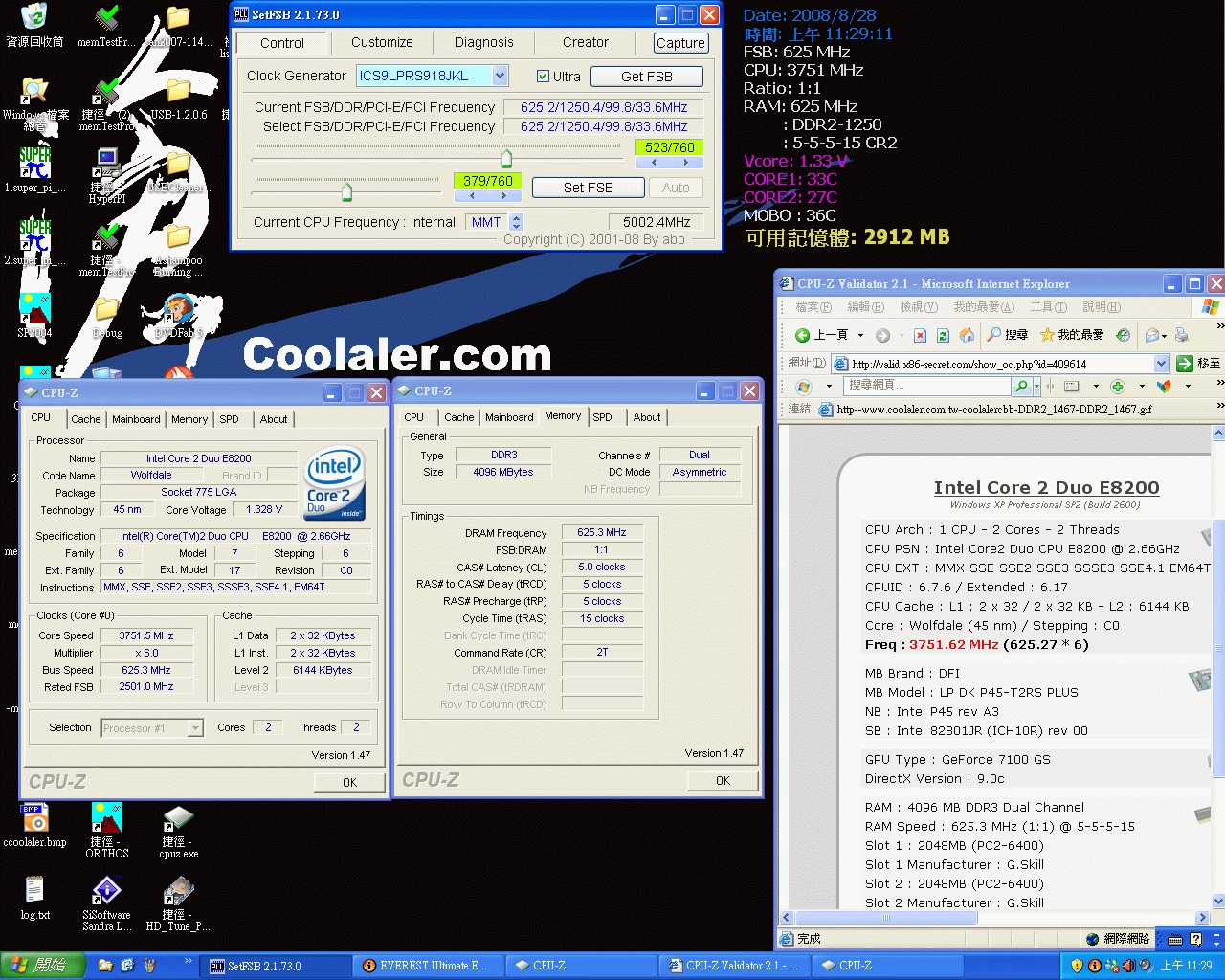Open the SPD tab in Memory CPU-Z window

[602, 417]
